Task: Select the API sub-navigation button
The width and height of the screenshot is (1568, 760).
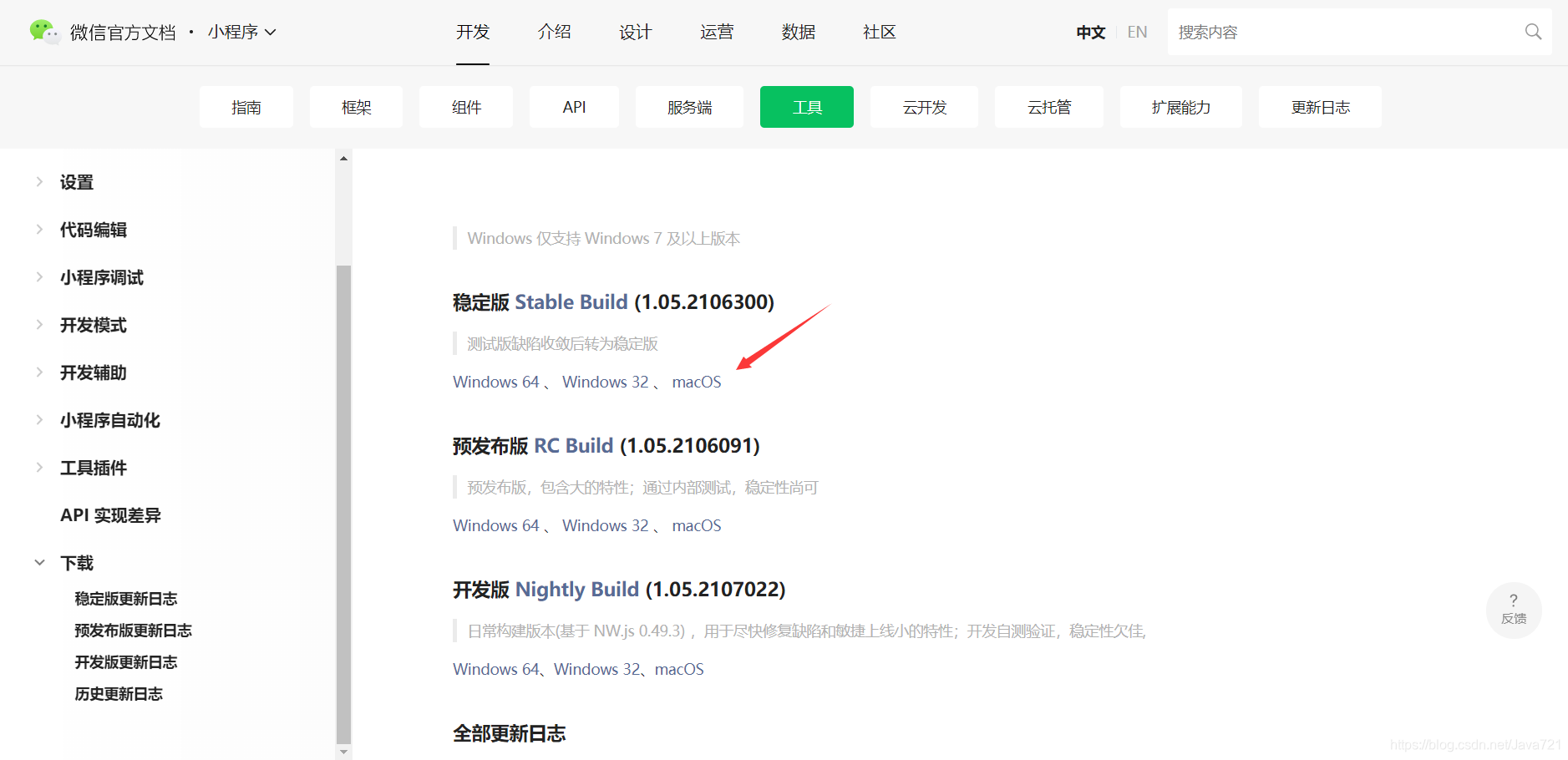Action: click(574, 107)
